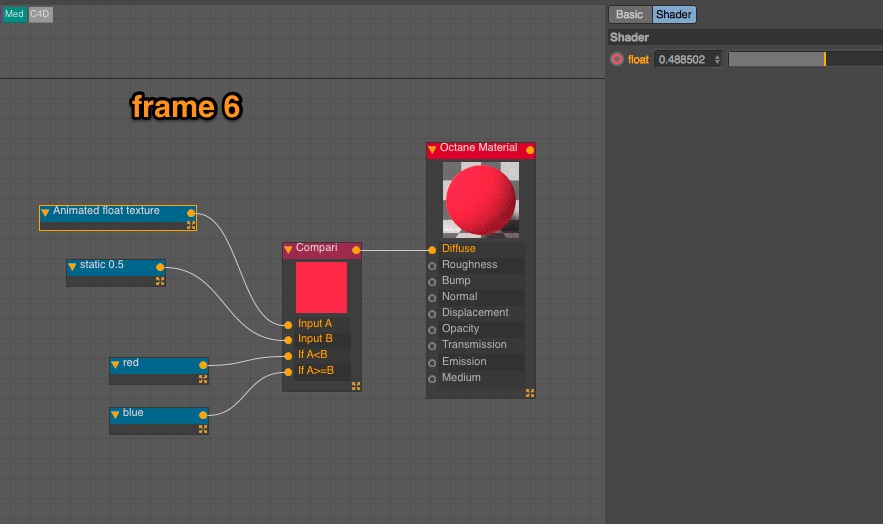Image resolution: width=883 pixels, height=524 pixels.
Task: Click resize icon on red node
Action: coord(203,379)
